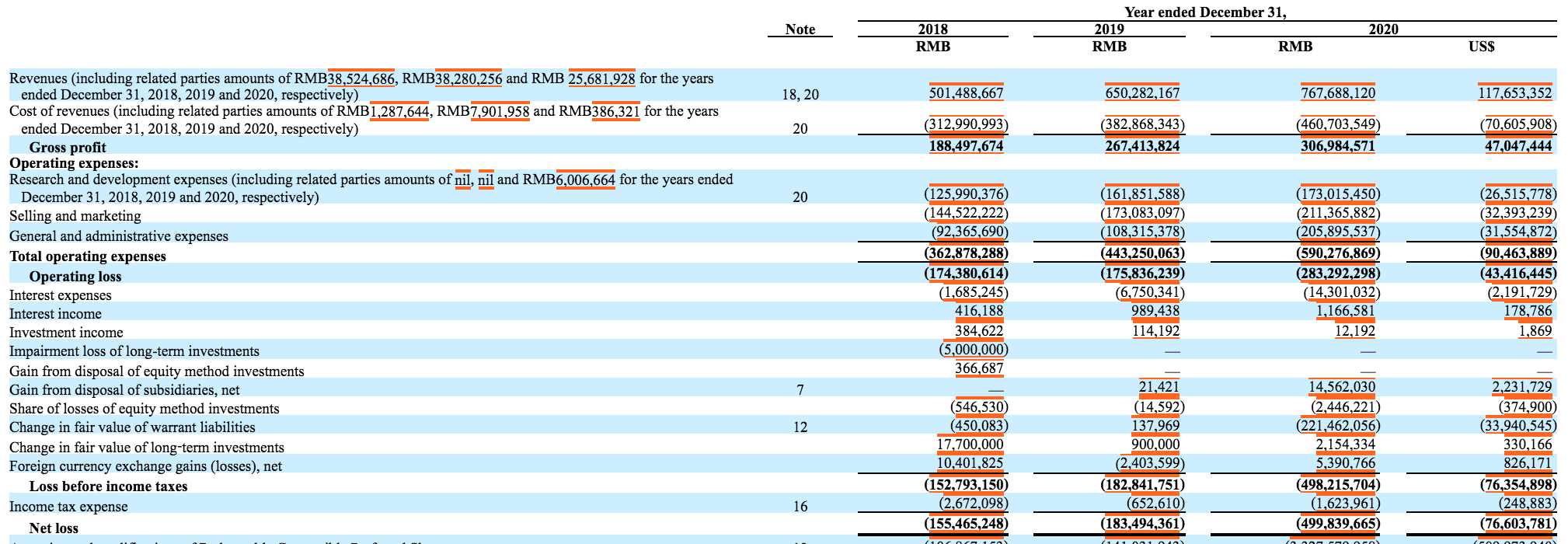Select 2018 R&D expenses (125,990,376)
The width and height of the screenshot is (1568, 544).
[966, 194]
